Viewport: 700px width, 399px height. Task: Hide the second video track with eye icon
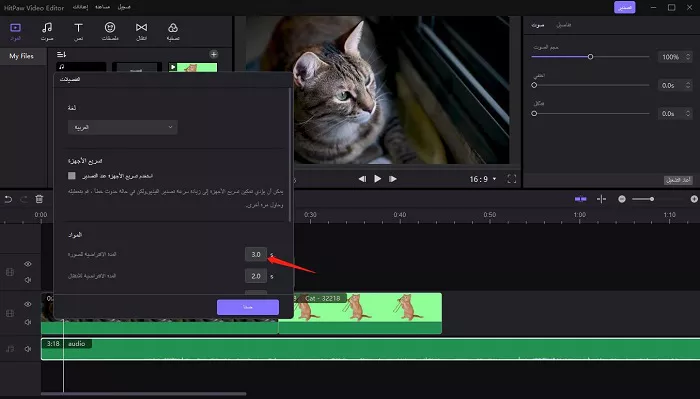[x=28, y=304]
